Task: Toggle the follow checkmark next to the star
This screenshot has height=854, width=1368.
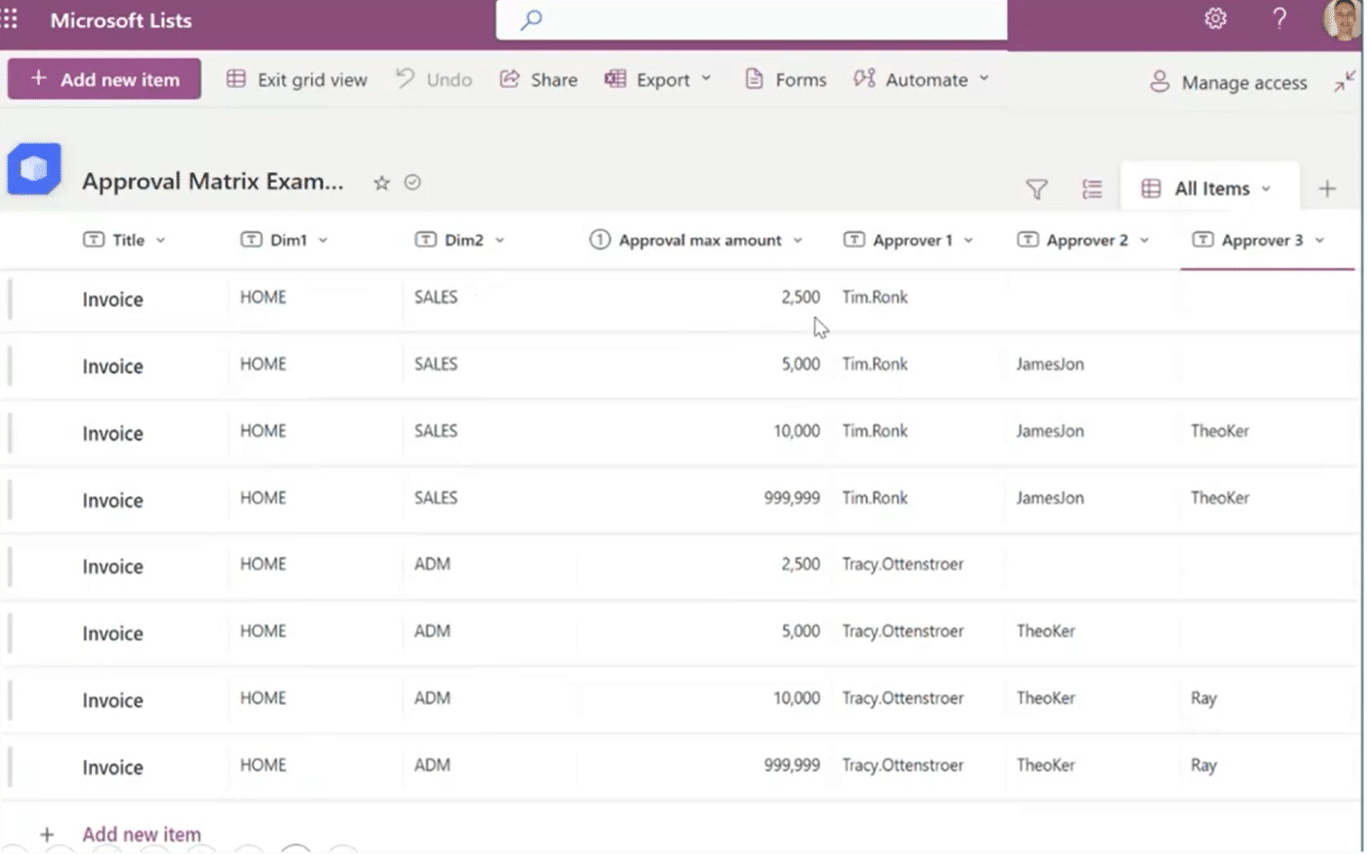Action: (412, 183)
